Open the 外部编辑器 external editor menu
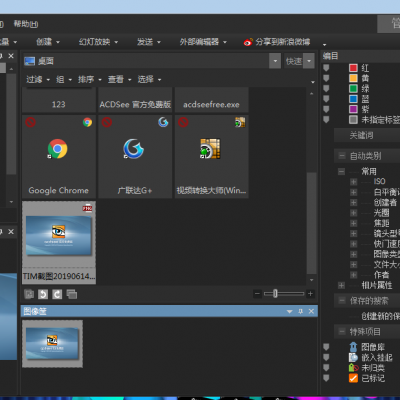Screen dimensions: 400x400 pos(203,42)
